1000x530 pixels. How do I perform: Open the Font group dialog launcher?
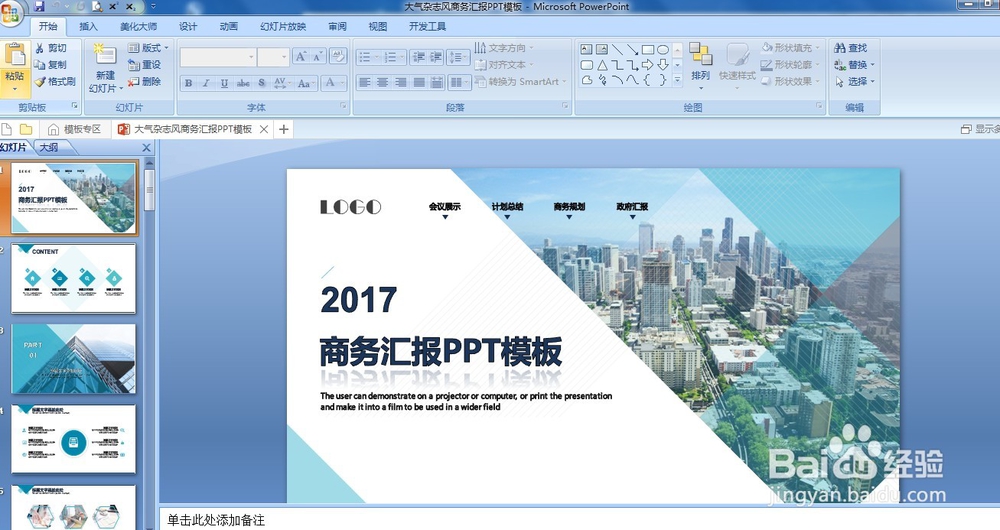(344, 106)
